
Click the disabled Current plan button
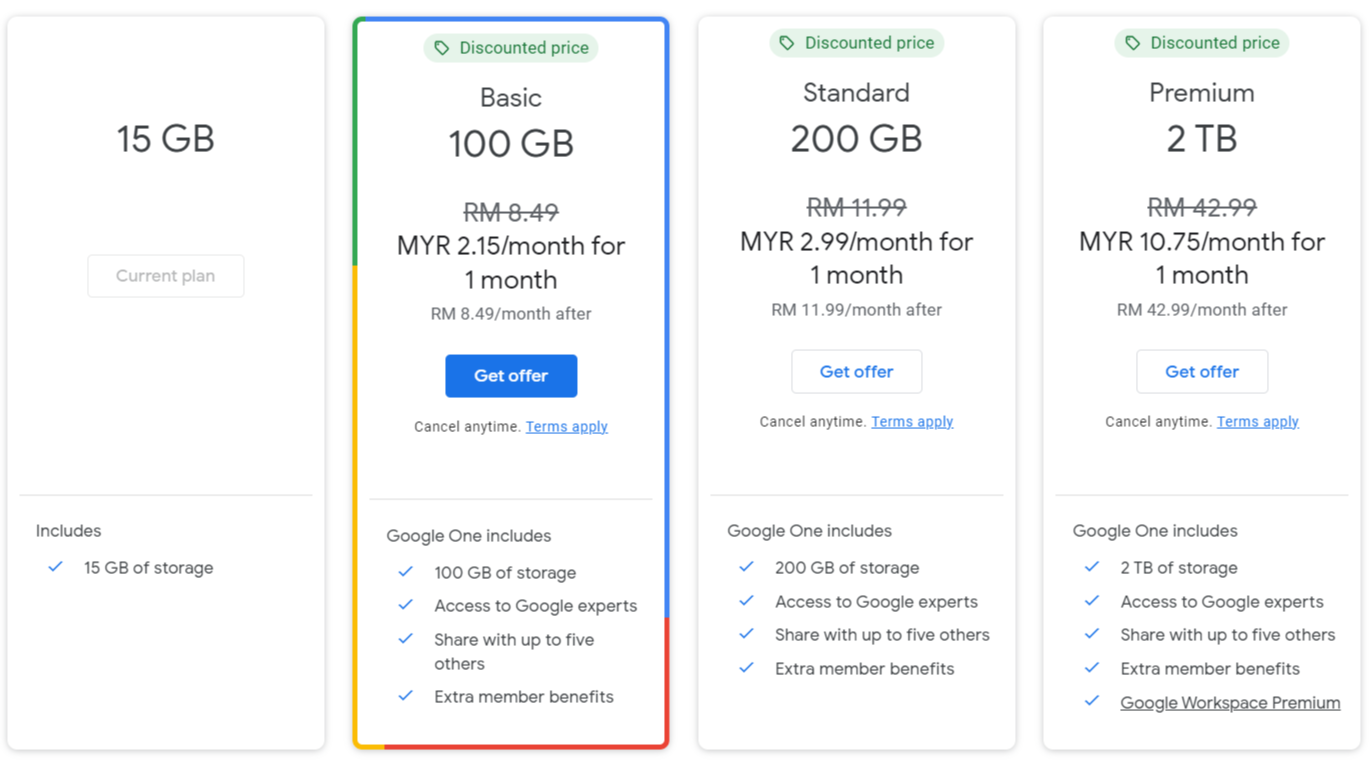pyautogui.click(x=166, y=276)
